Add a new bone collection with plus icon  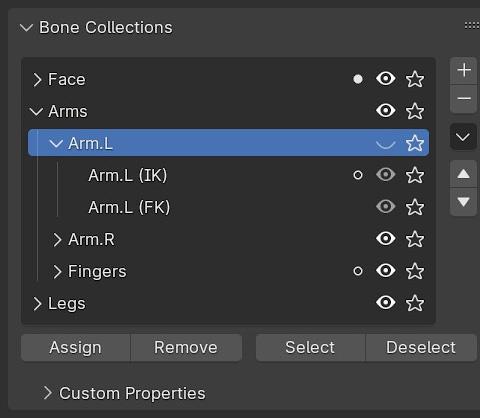(464, 71)
